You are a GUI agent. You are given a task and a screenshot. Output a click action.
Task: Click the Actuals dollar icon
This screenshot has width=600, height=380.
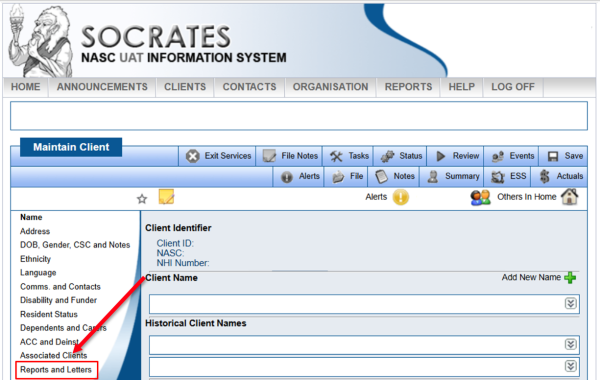pyautogui.click(x=545, y=176)
